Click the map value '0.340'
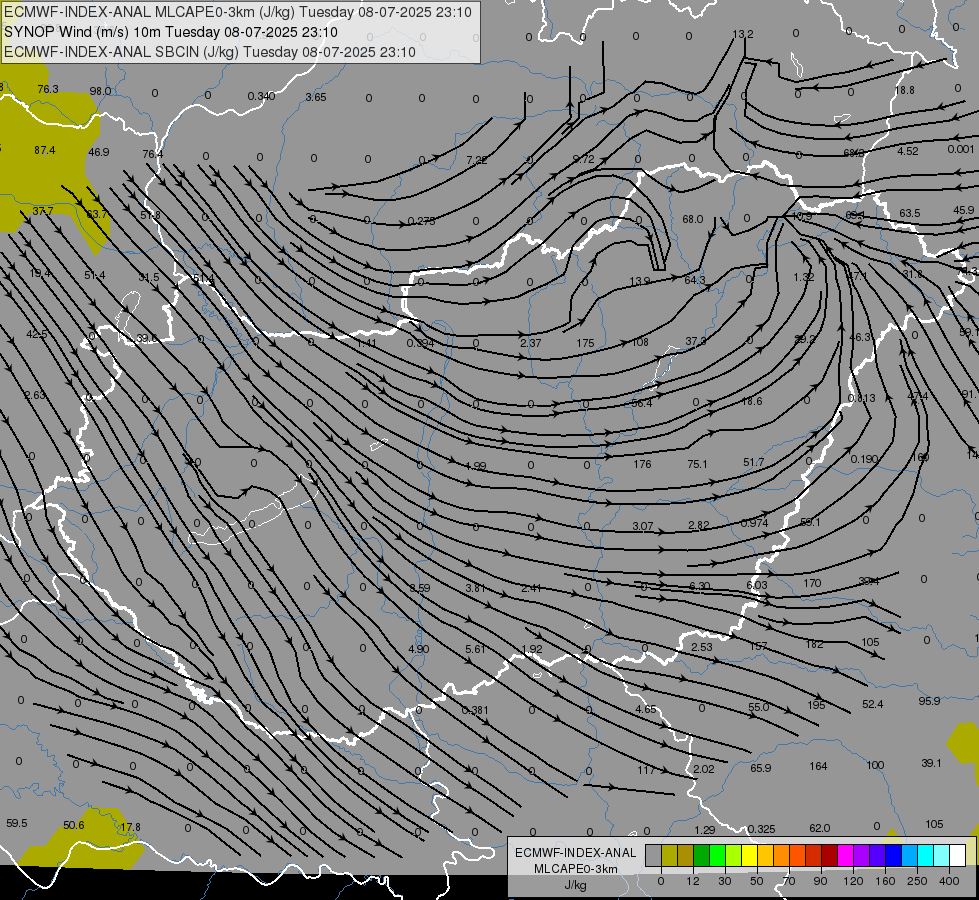This screenshot has width=979, height=900. coord(261,96)
